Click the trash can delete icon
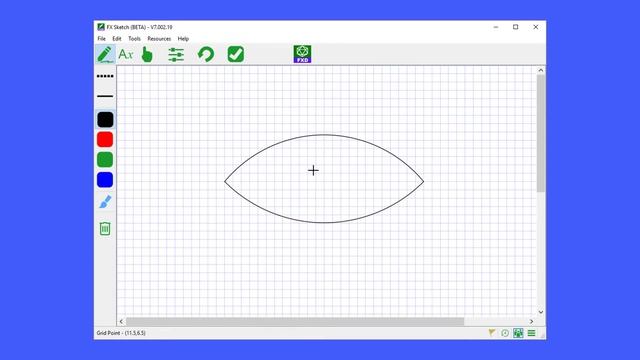The height and width of the screenshot is (360, 640). tap(105, 228)
